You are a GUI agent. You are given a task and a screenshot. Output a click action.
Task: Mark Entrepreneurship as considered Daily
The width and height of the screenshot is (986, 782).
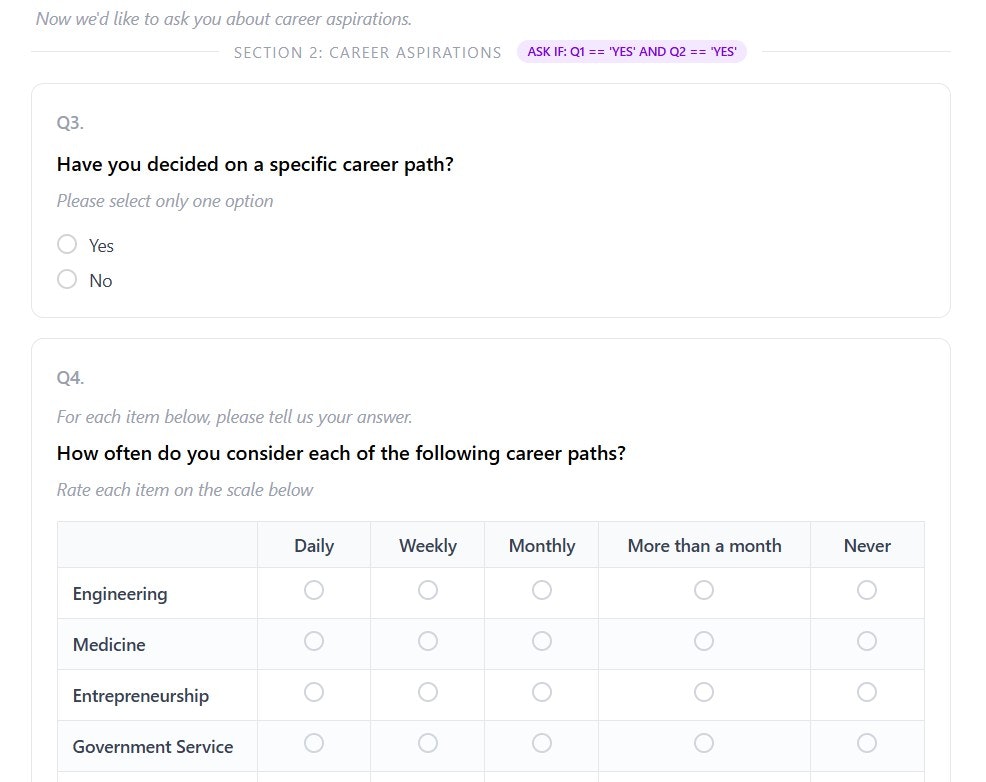click(313, 692)
